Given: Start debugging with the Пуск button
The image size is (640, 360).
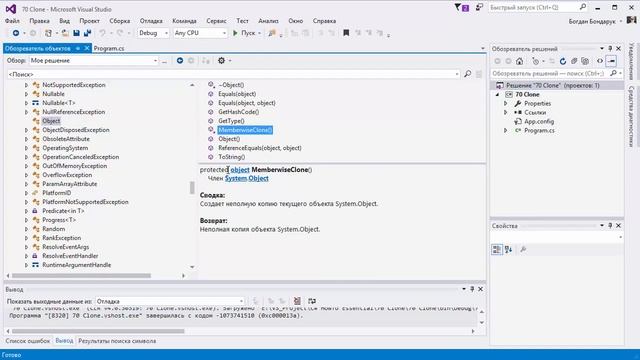Looking at the screenshot, I should 244,33.
